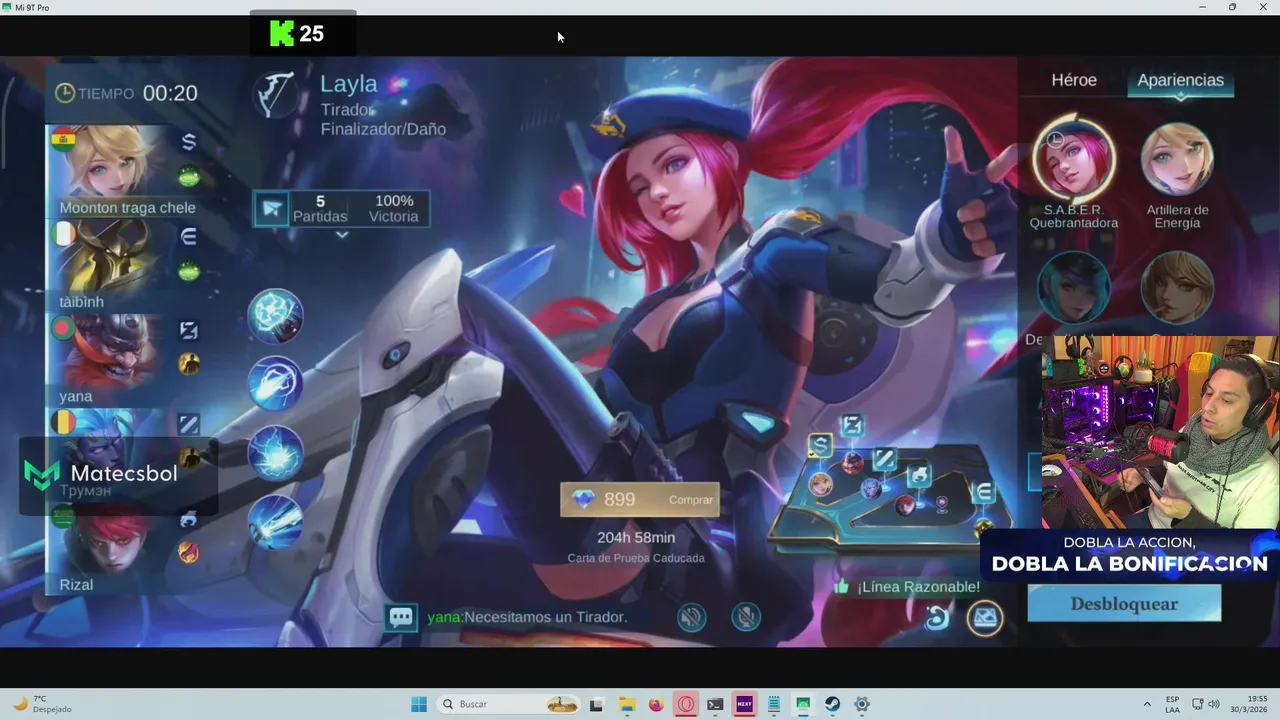Click the swirl icon near map button
1280x720 pixels.
point(937,619)
